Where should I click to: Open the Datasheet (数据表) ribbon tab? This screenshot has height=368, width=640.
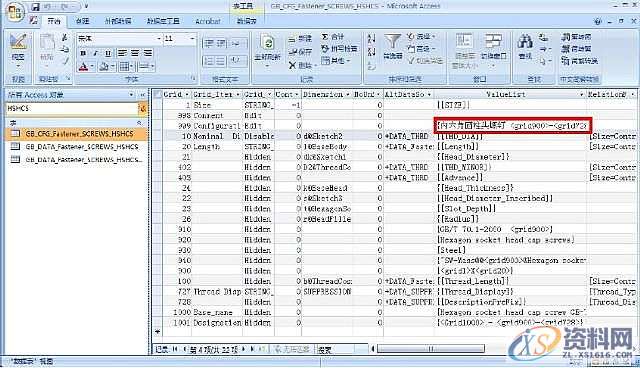point(247,21)
